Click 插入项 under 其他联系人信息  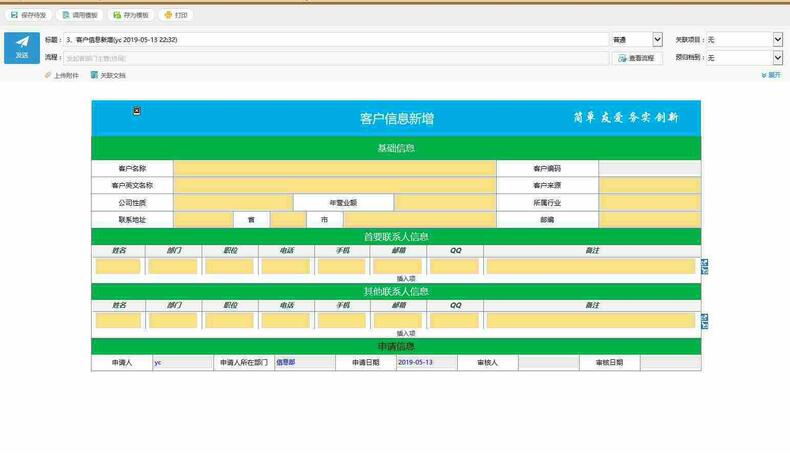click(x=406, y=333)
